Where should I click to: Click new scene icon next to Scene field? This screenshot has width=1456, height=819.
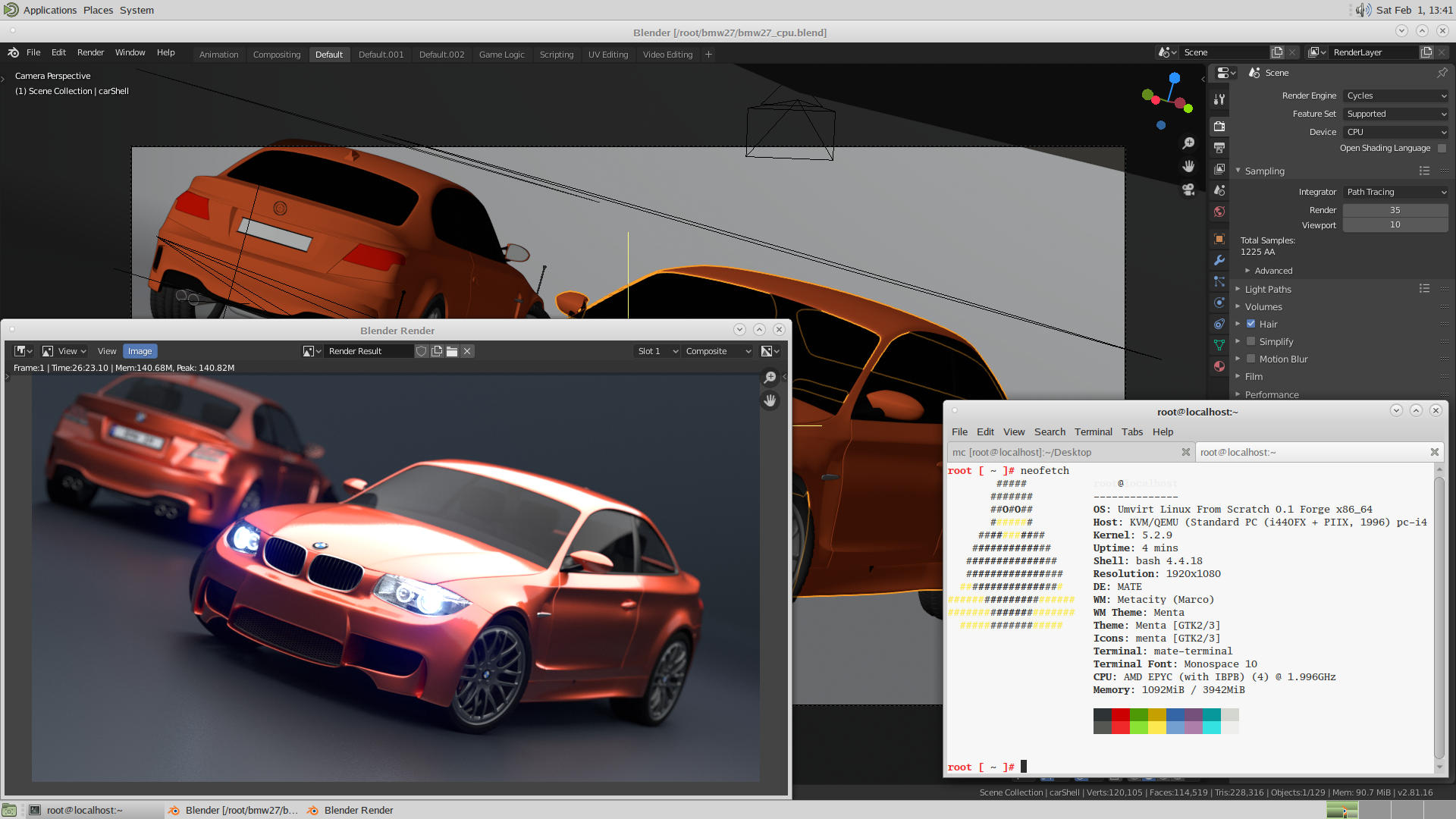tap(1277, 52)
